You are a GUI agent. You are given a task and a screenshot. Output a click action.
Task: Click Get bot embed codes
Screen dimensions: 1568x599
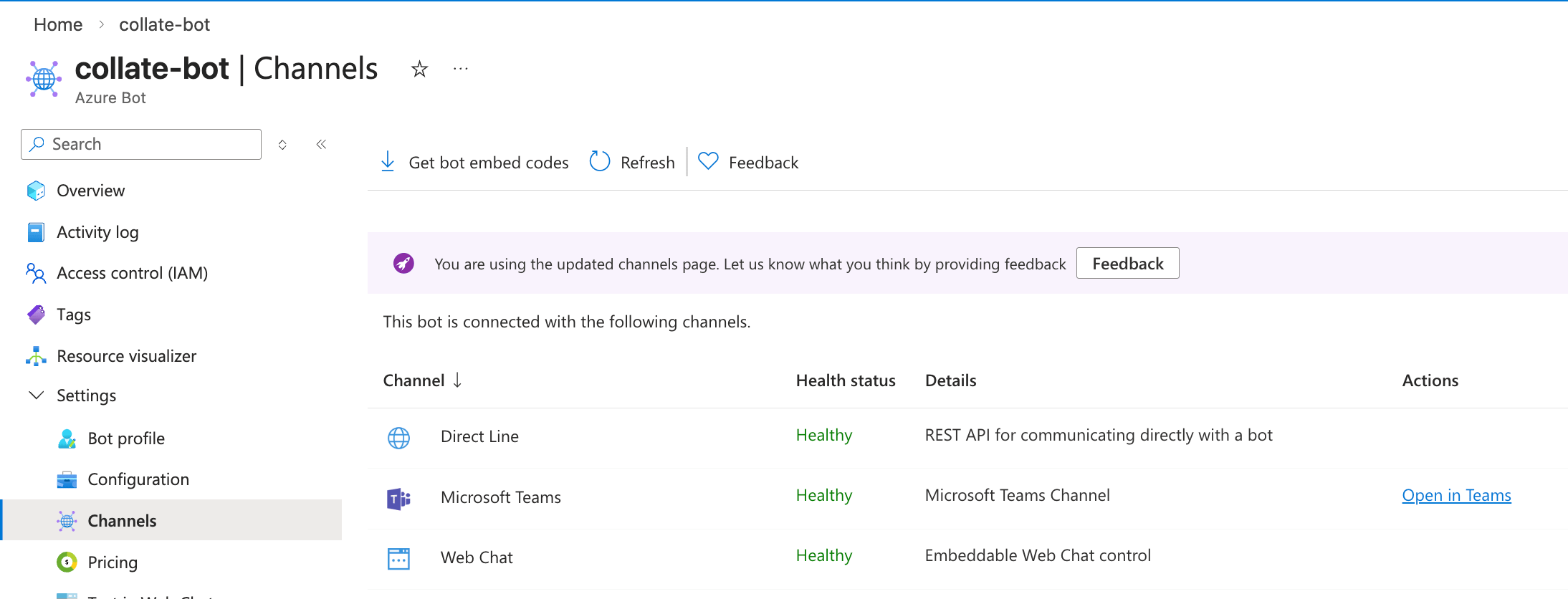[x=474, y=163]
